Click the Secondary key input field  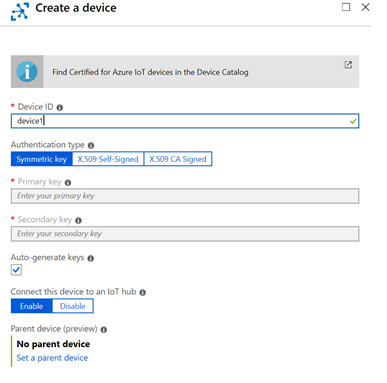[x=185, y=234]
